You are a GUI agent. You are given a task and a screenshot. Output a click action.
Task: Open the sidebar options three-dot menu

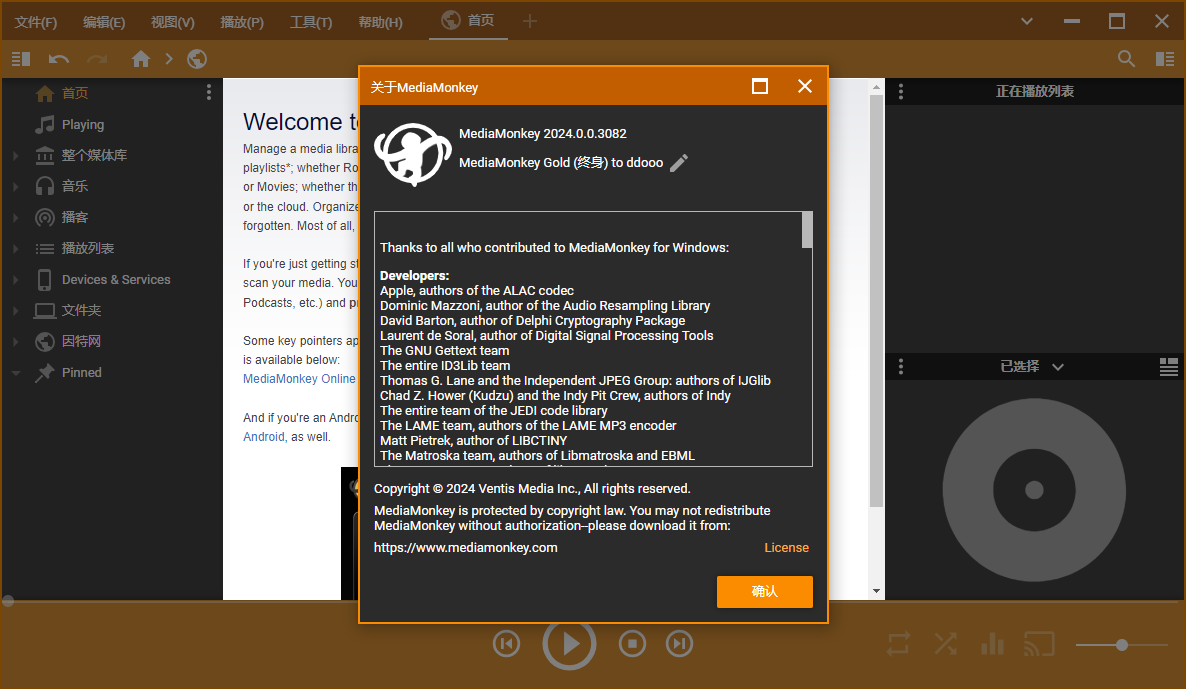[209, 92]
